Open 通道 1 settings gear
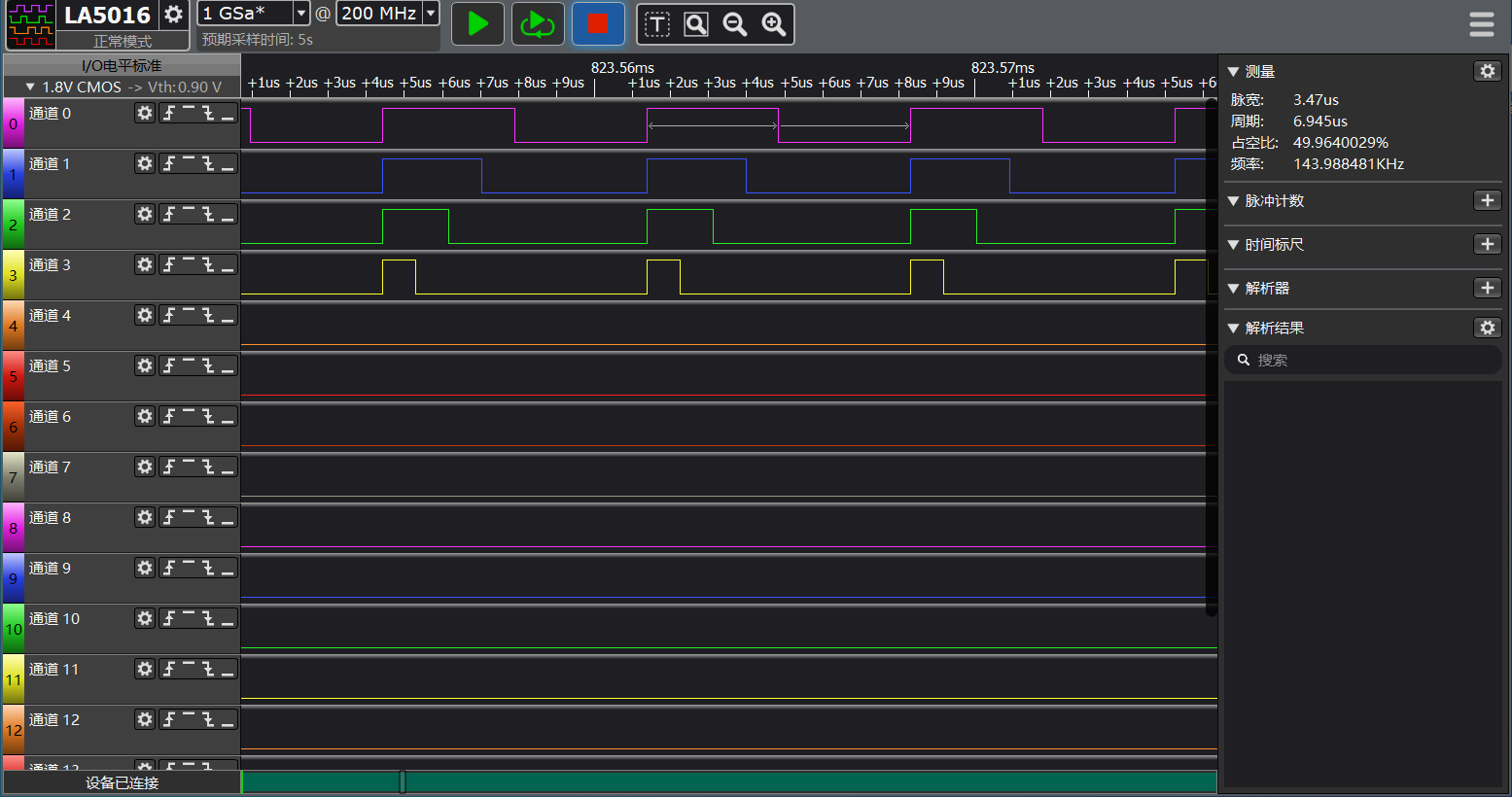The height and width of the screenshot is (797, 1512). (145, 163)
